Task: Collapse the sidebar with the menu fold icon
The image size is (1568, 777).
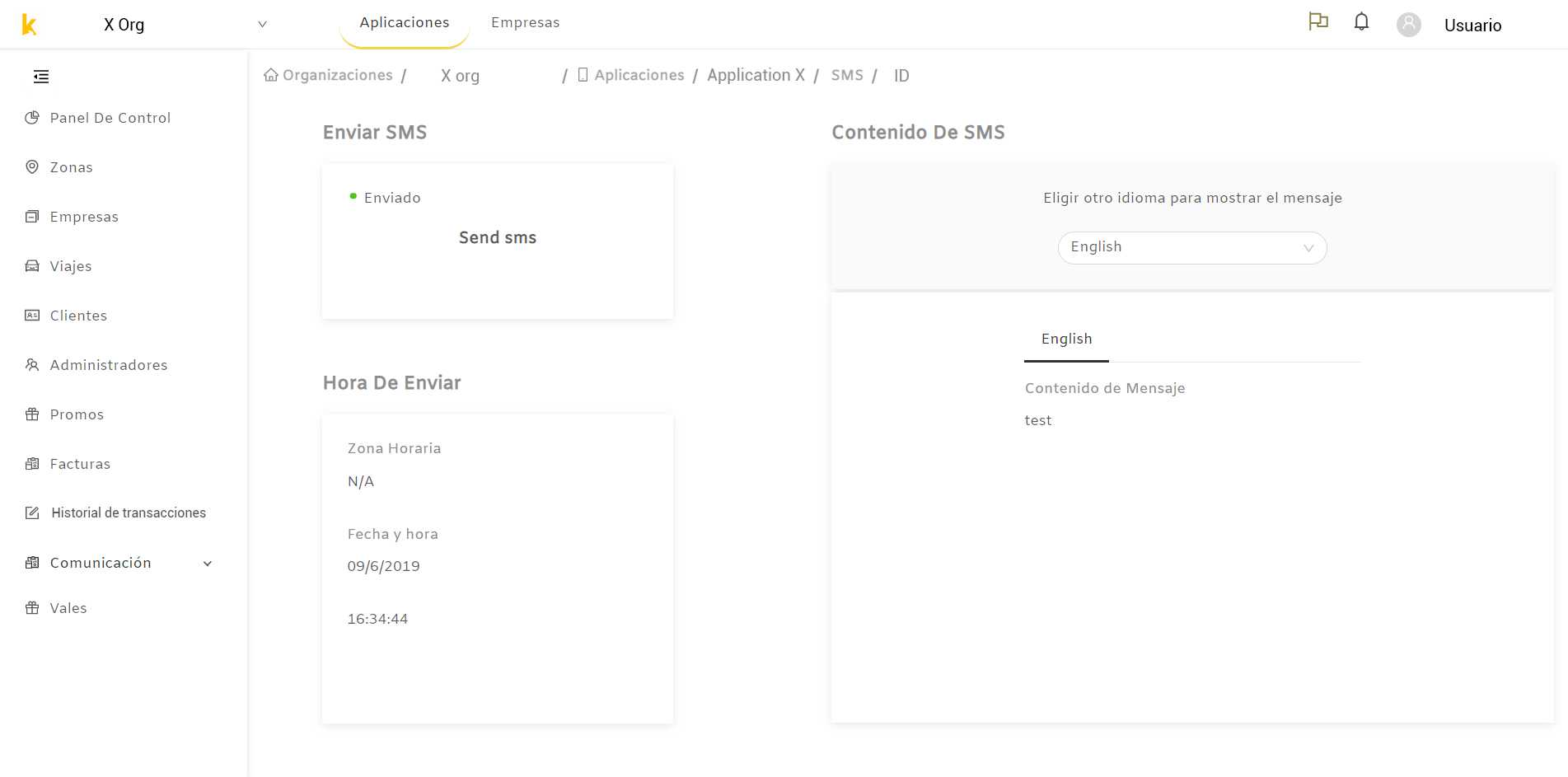Action: click(x=41, y=77)
